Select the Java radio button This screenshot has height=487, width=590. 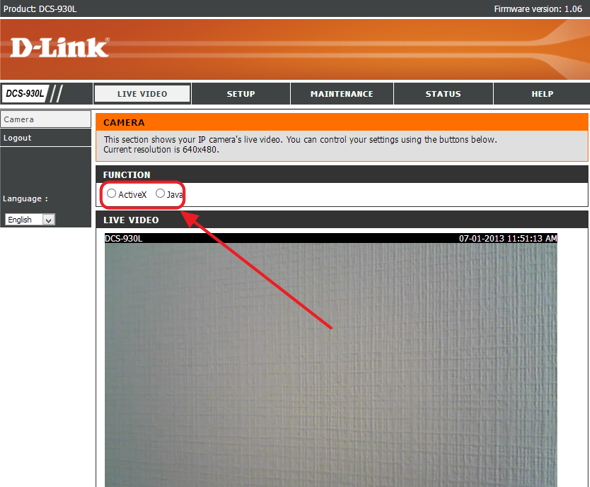click(x=160, y=193)
